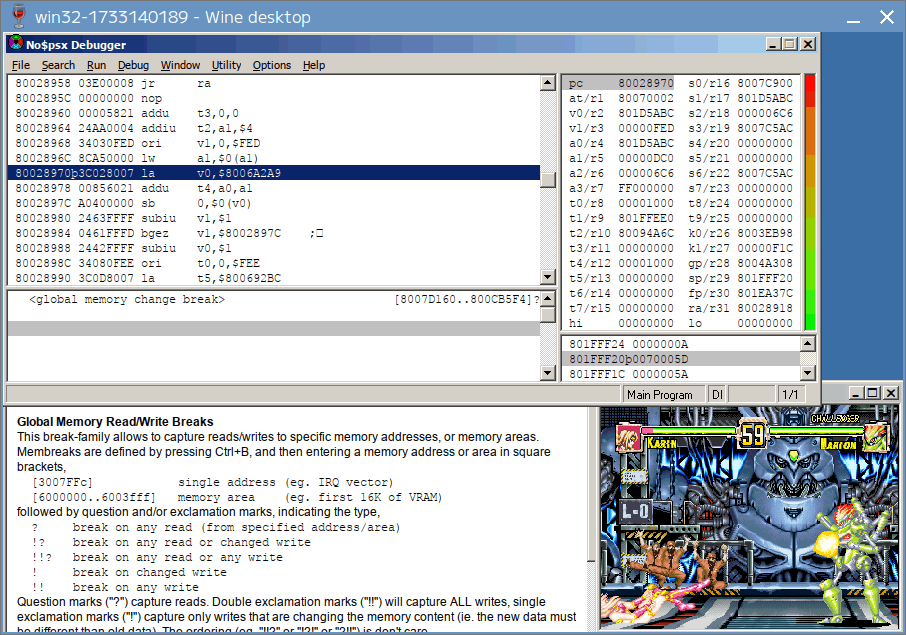Image resolution: width=906 pixels, height=635 pixels.
Task: Open the Window menu
Action: (x=180, y=65)
